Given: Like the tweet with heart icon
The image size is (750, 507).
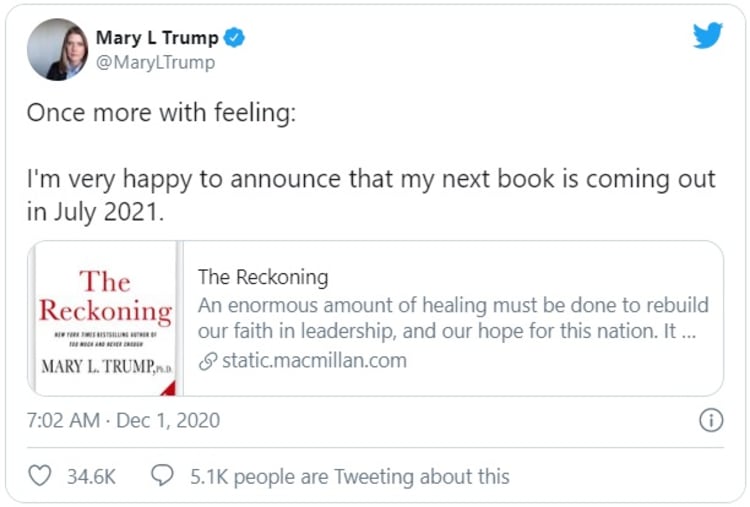Looking at the screenshot, I should click(40, 476).
